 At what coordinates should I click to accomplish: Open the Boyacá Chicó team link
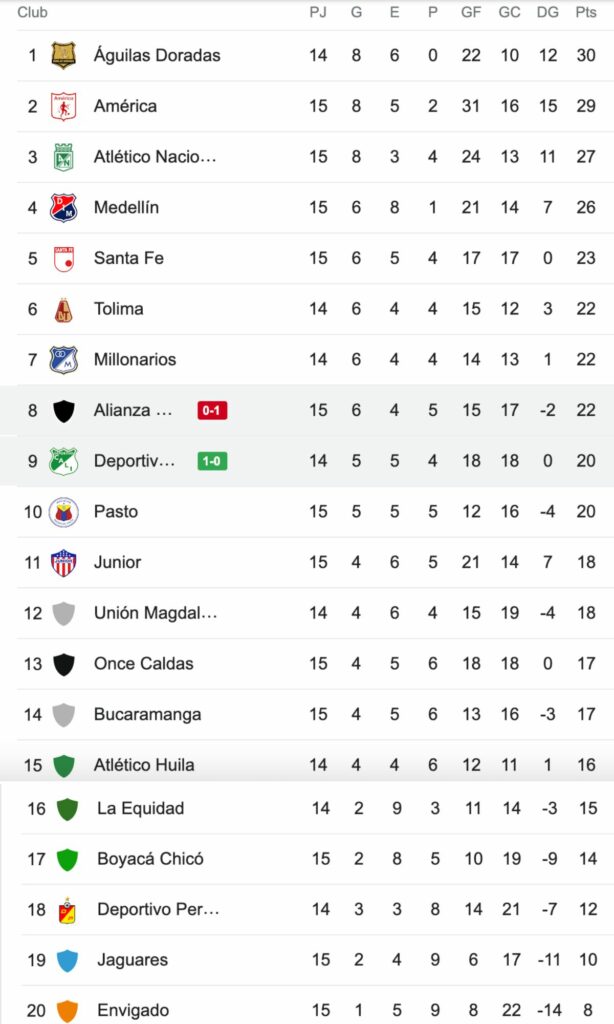click(x=150, y=858)
